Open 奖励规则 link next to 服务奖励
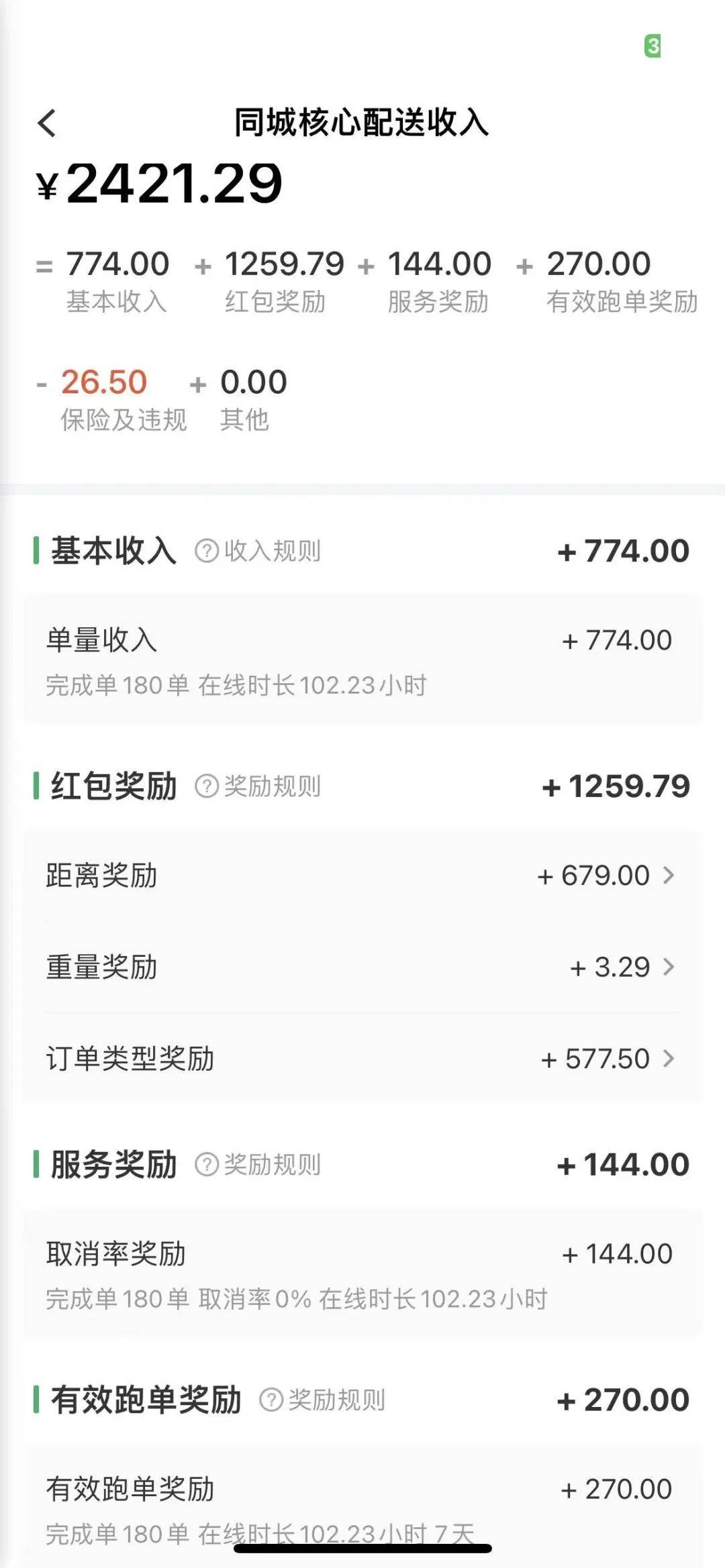725x1568 pixels. 273,1164
